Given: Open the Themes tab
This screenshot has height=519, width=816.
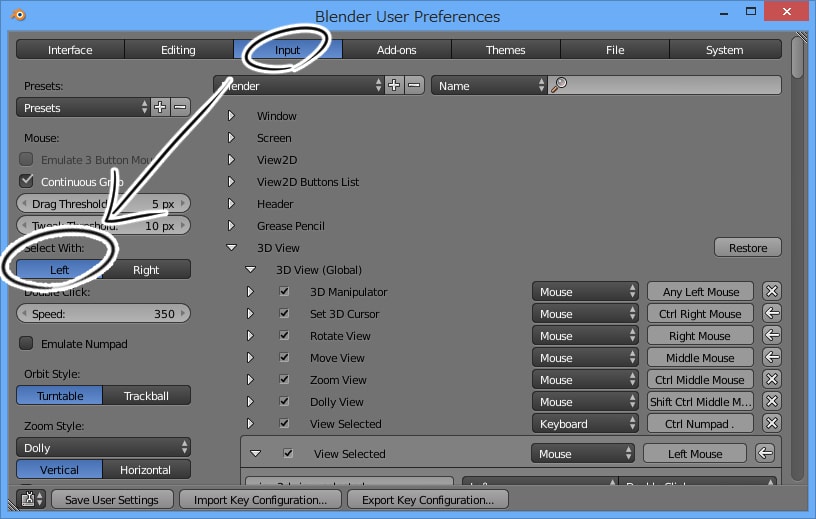Looking at the screenshot, I should coord(505,49).
